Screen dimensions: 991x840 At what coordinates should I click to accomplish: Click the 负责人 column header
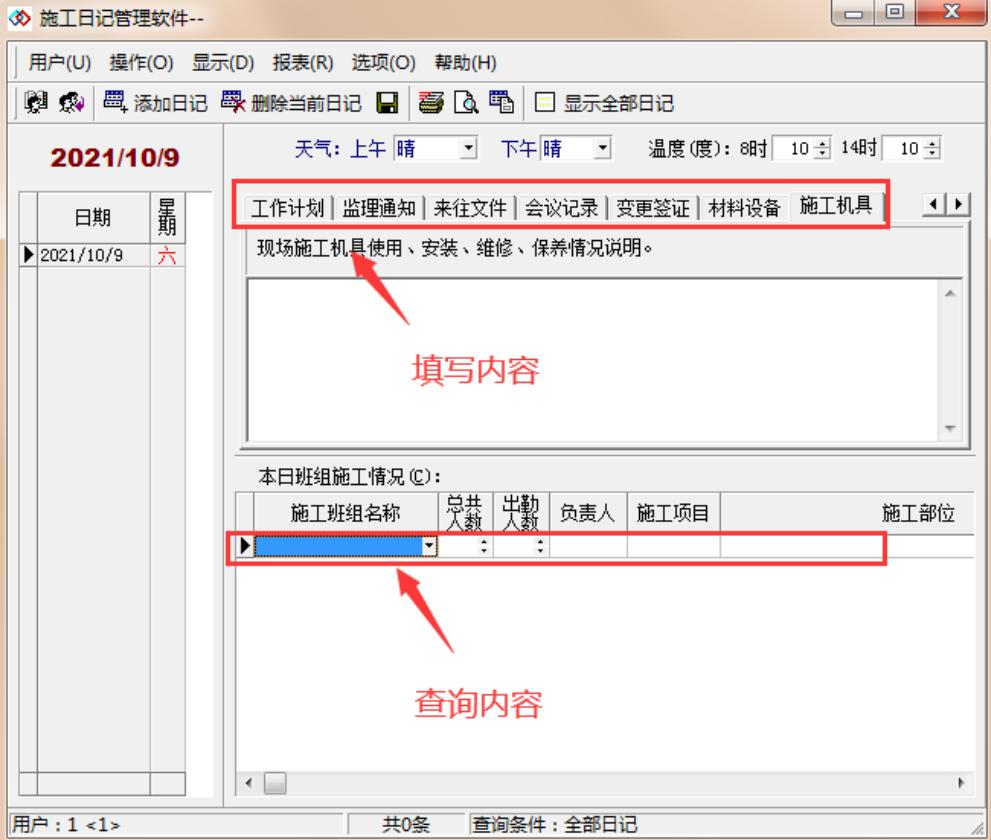coord(588,513)
